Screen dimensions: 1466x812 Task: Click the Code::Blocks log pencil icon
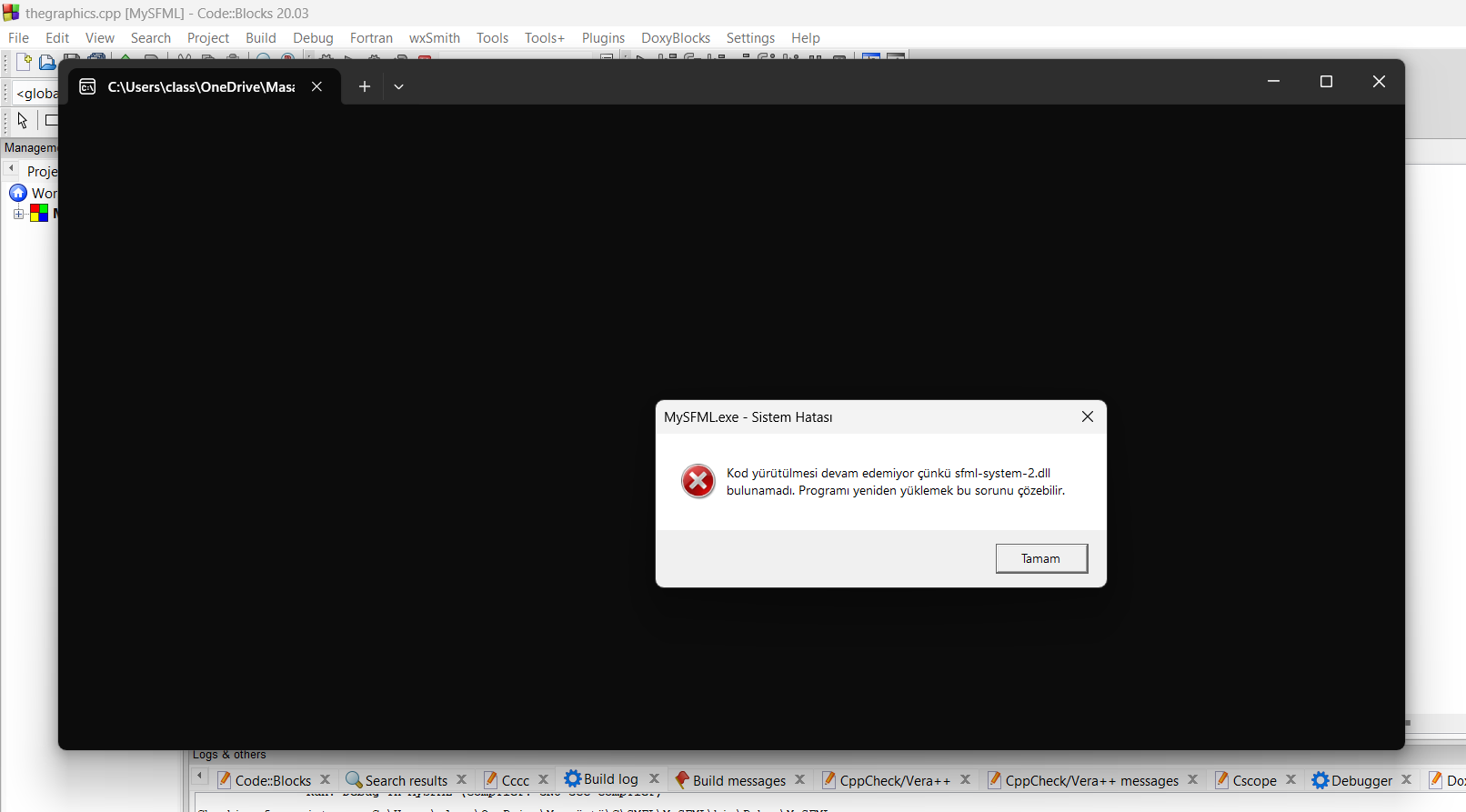[225, 780]
